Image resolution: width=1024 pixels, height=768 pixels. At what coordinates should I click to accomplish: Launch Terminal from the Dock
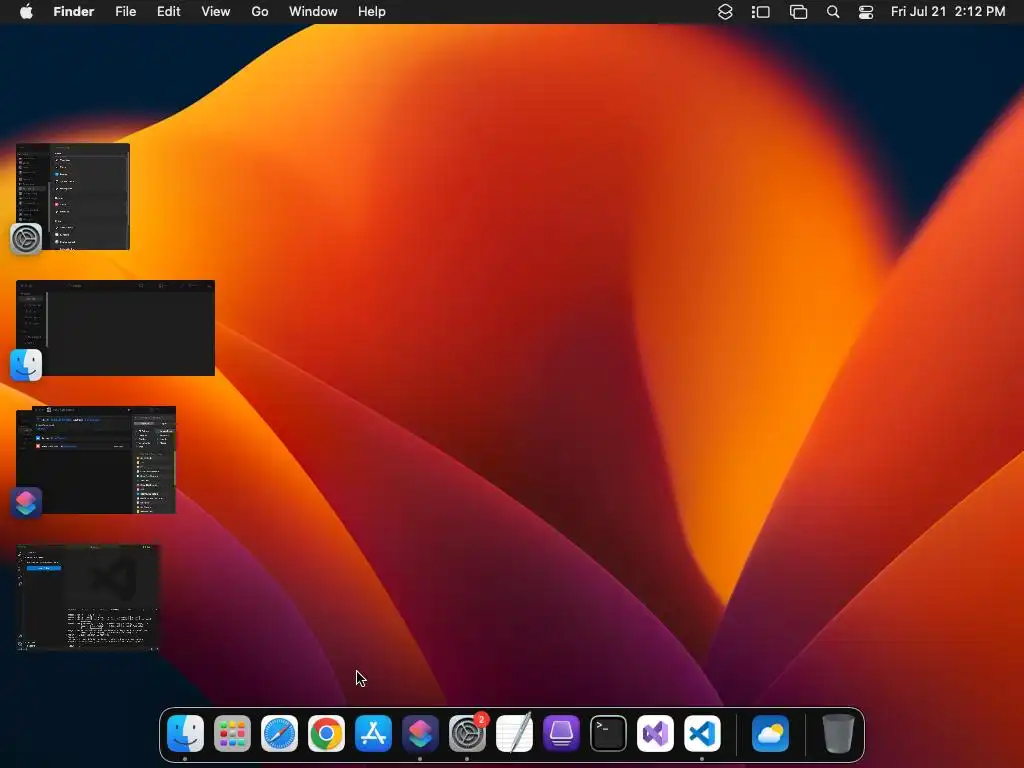click(609, 733)
